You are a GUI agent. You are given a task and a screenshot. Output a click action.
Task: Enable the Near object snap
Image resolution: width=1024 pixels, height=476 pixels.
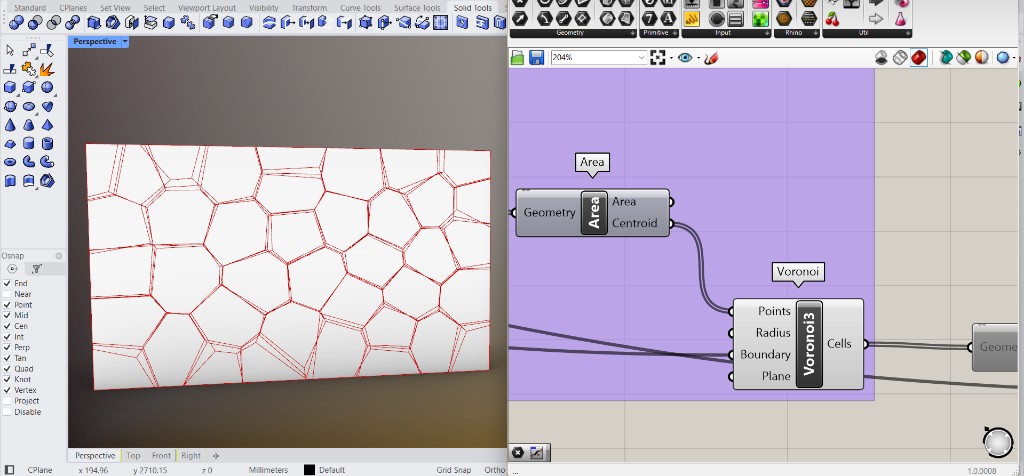[7, 294]
